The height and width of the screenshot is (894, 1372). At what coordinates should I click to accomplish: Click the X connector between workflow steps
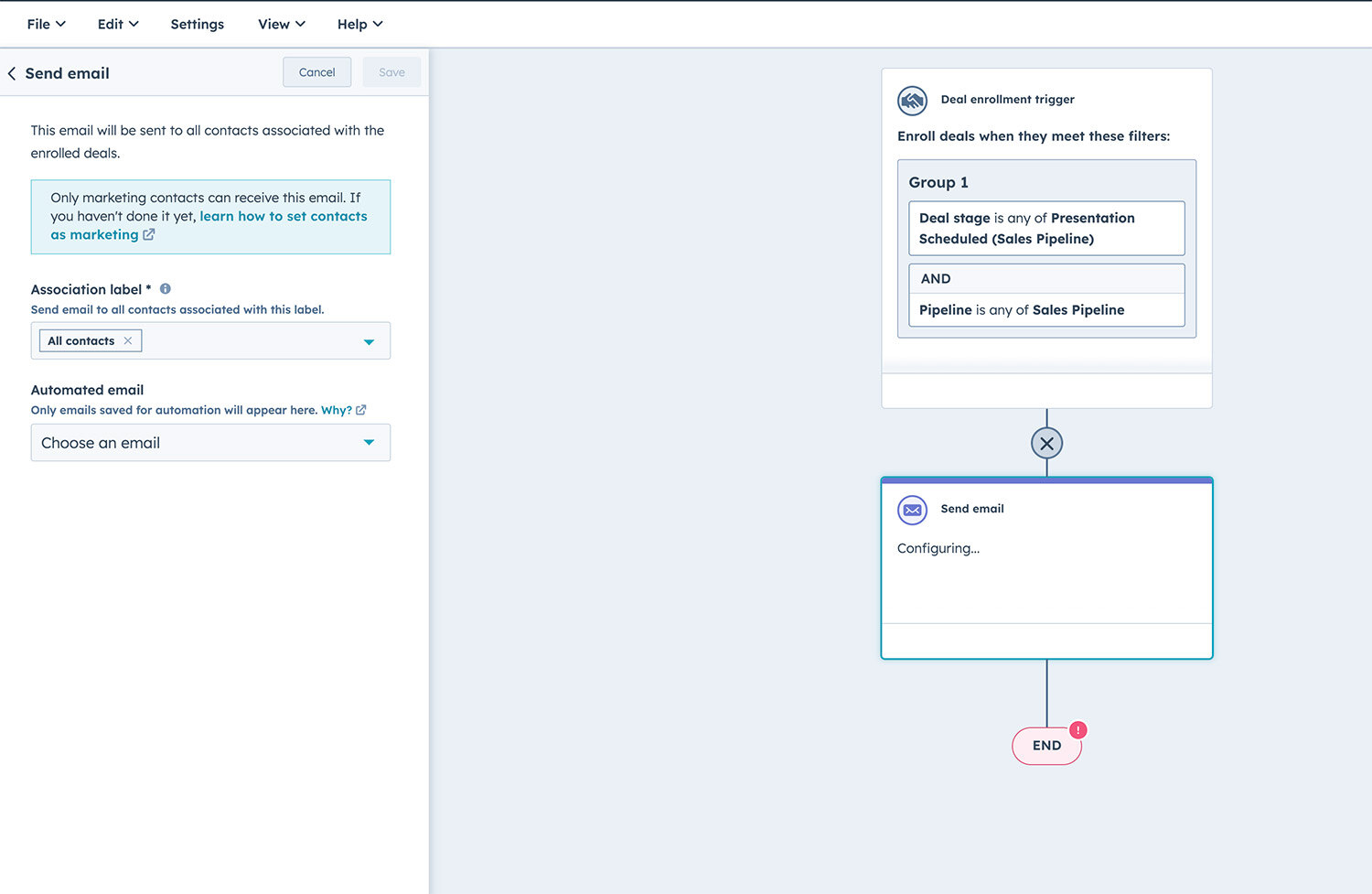(1046, 444)
